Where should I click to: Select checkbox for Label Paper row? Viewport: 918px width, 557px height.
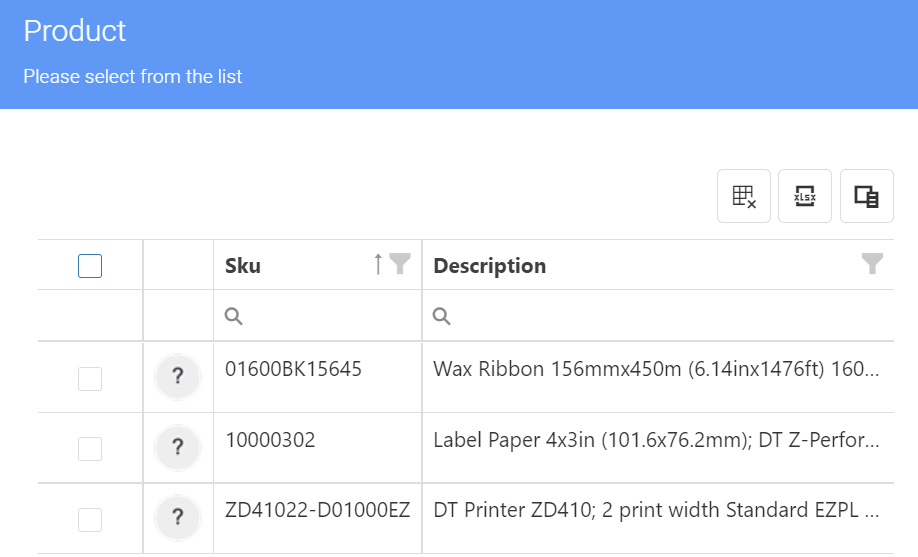tap(90, 449)
